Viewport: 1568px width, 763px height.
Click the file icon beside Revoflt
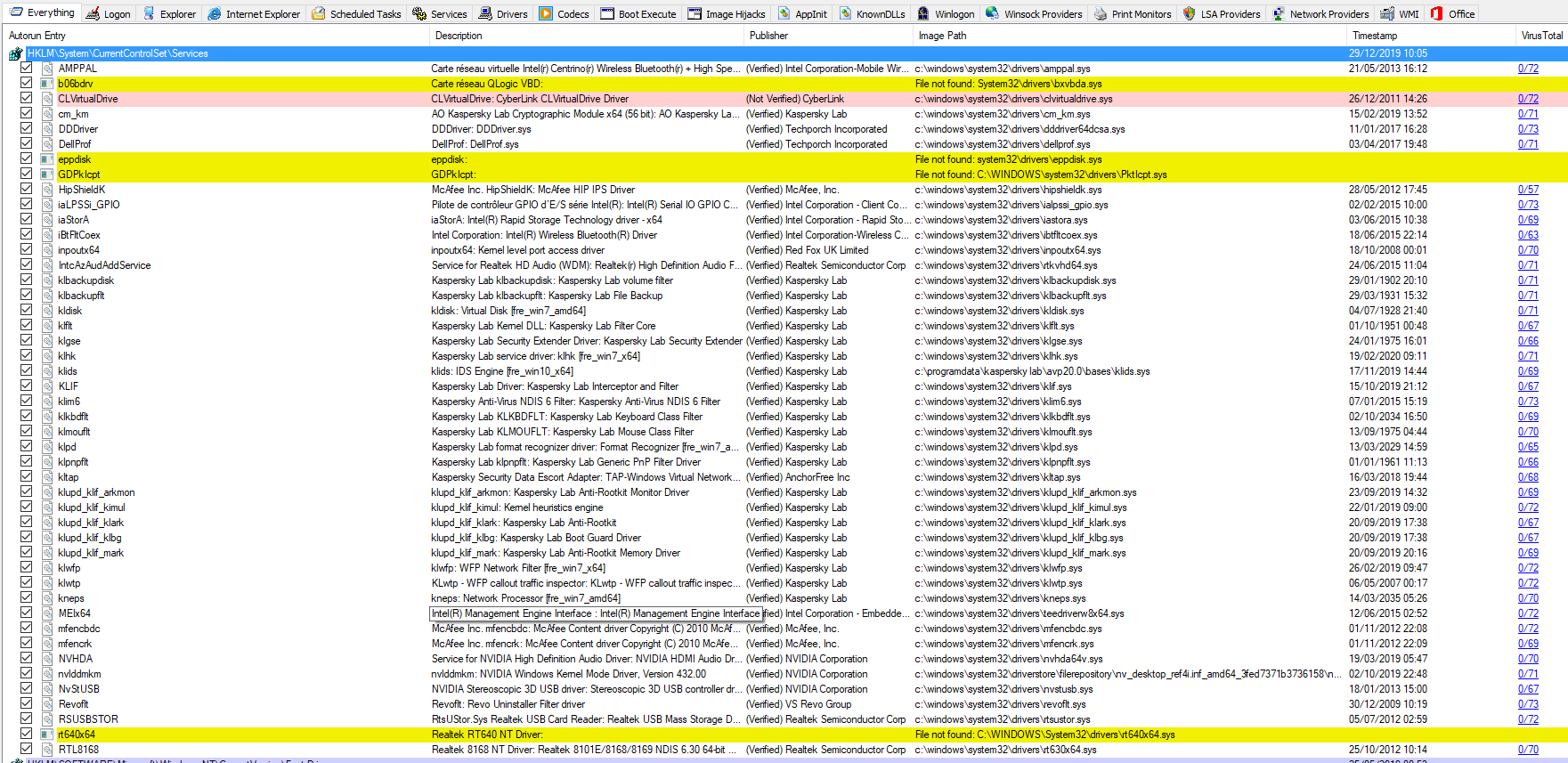point(48,704)
